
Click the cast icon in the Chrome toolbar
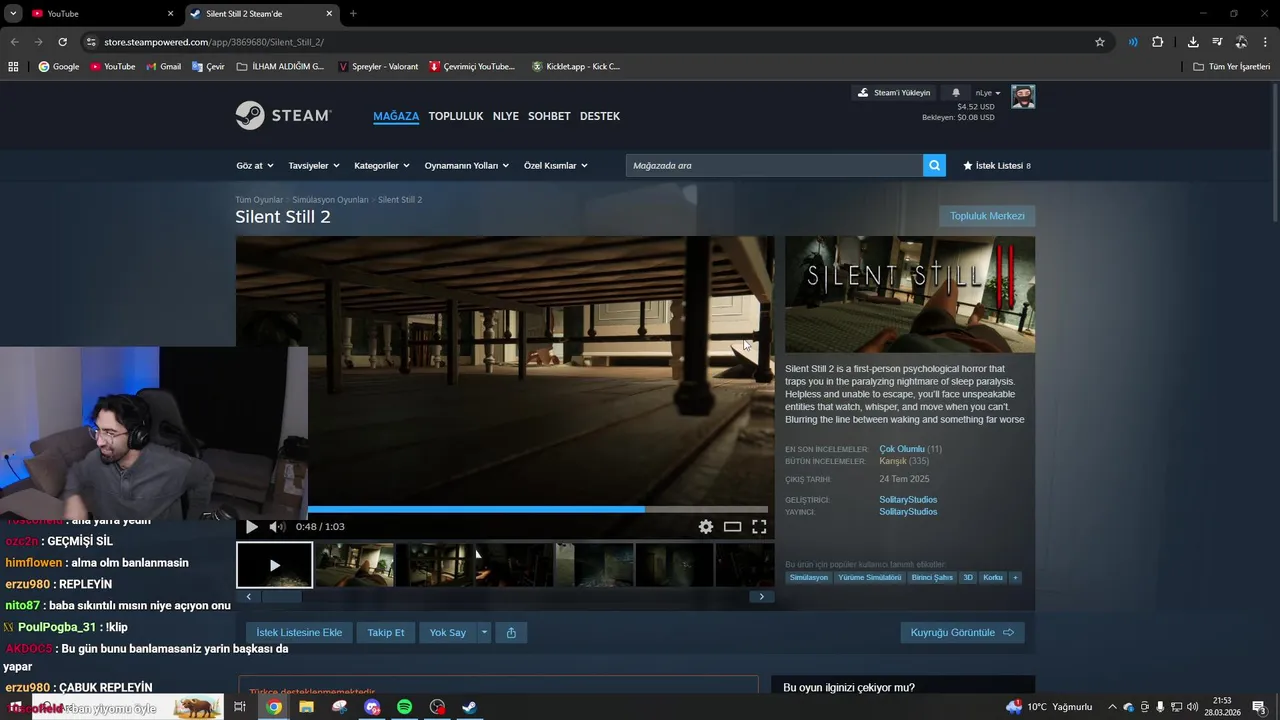(x=1133, y=42)
